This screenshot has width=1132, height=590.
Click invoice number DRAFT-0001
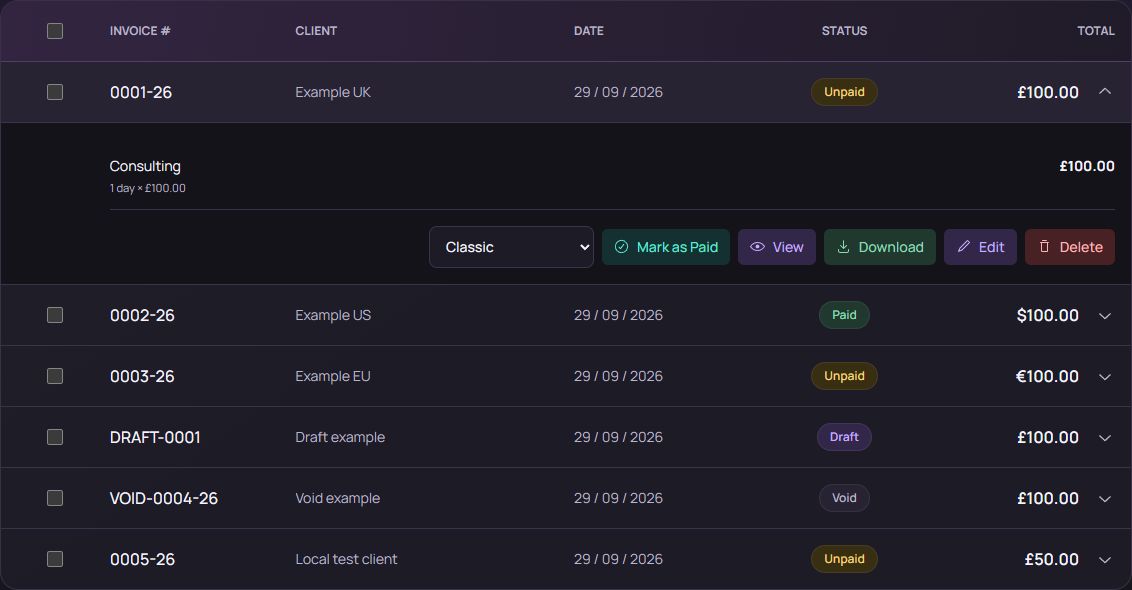[x=155, y=438]
